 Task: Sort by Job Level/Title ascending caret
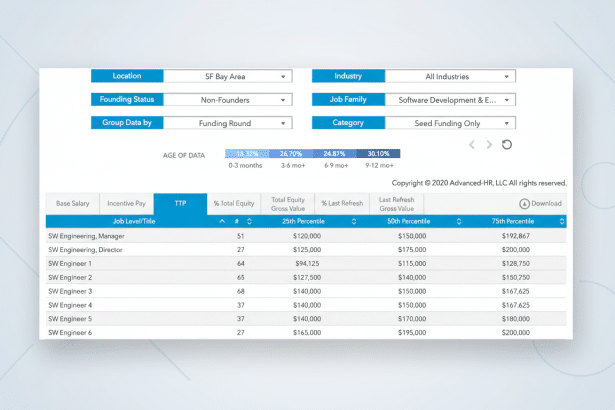(x=222, y=221)
